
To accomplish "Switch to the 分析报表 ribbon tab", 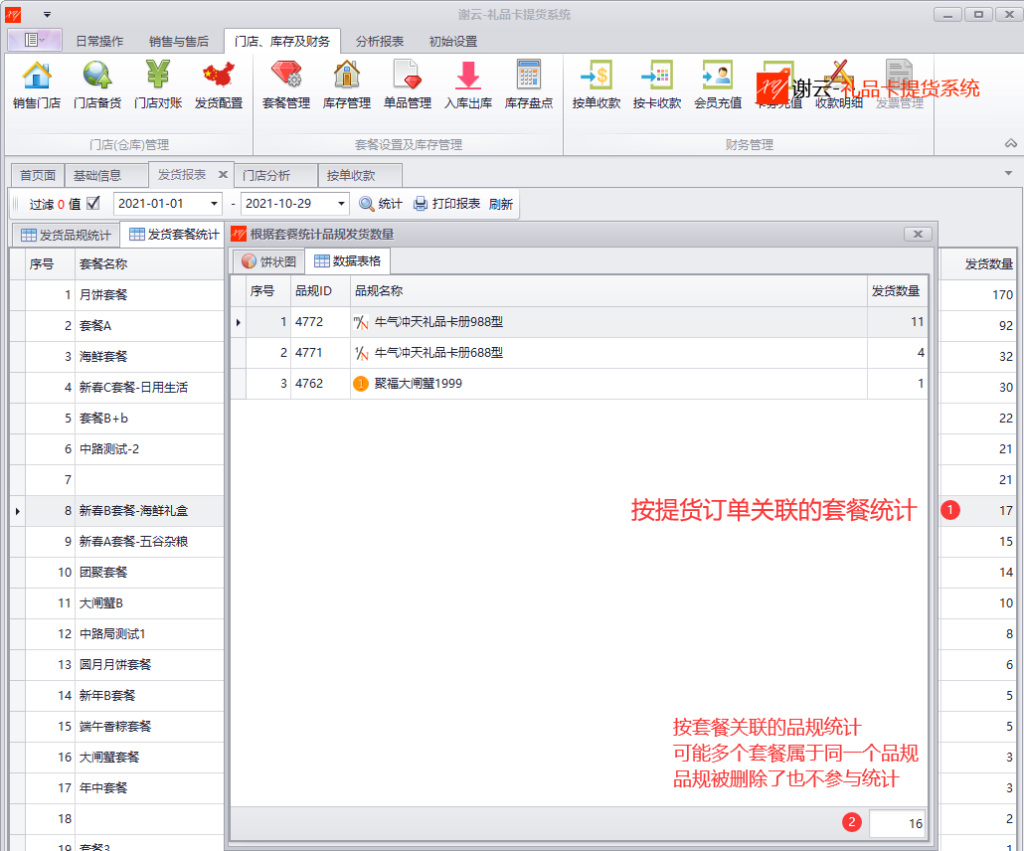I will [379, 41].
